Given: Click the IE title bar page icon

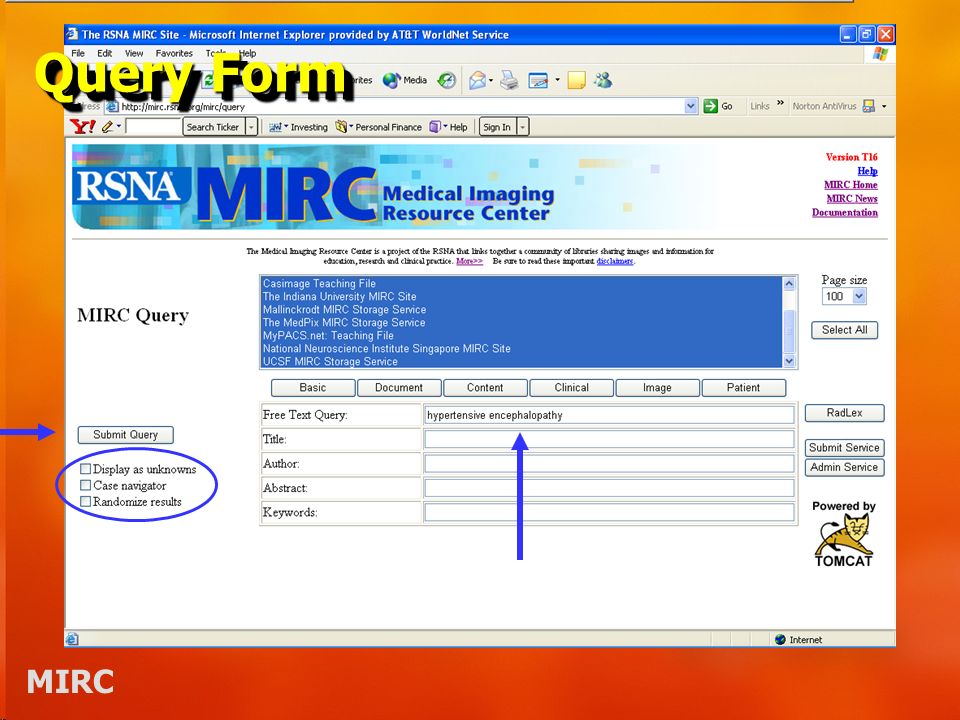Looking at the screenshot, I should click(72, 34).
